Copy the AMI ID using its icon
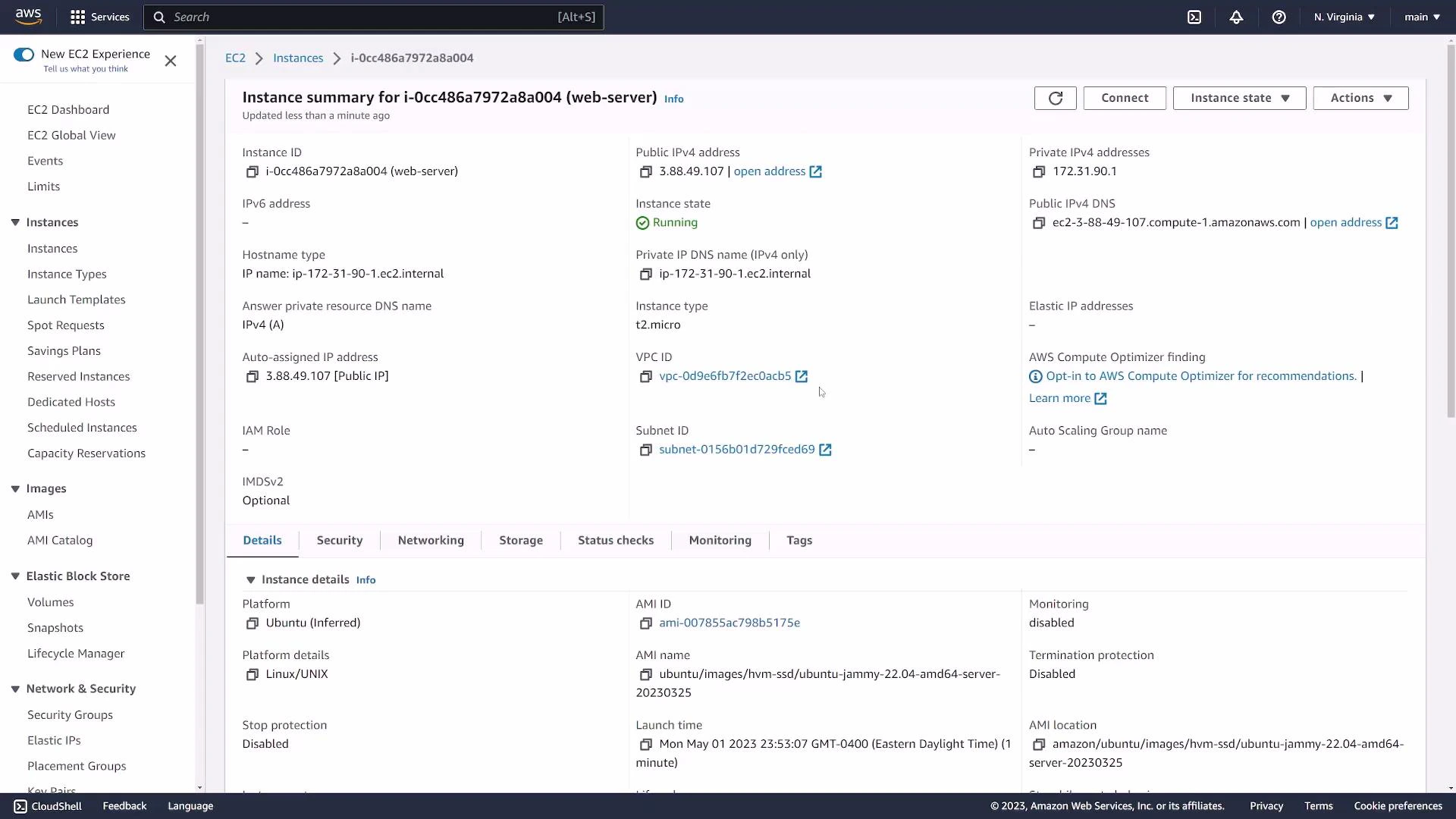Screen dimensions: 1456x819 tap(646, 623)
